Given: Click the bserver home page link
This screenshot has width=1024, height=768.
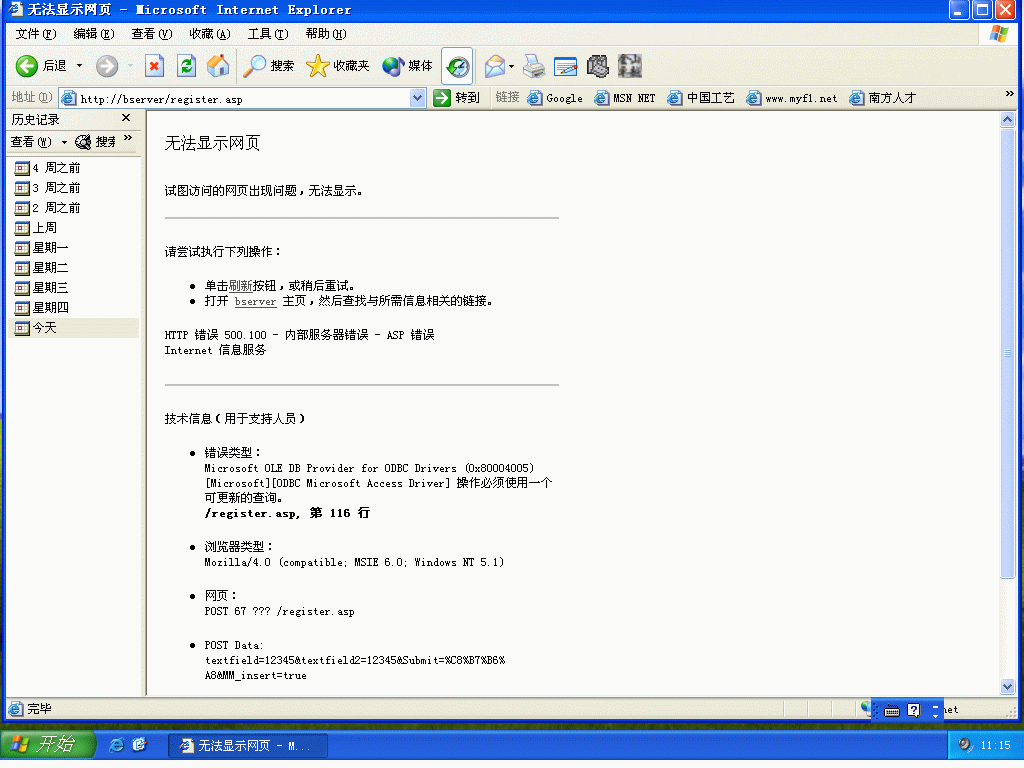Looking at the screenshot, I should point(255,301).
